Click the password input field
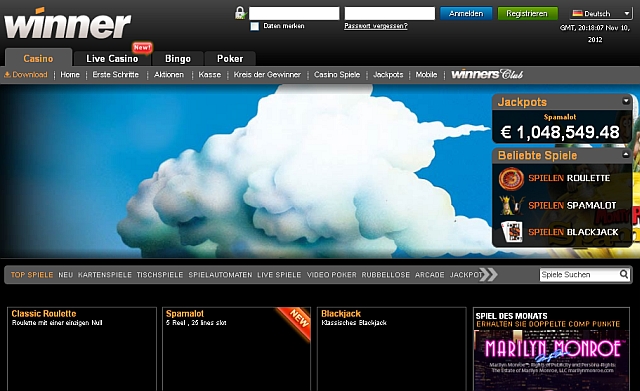640x391 pixels. [389, 13]
